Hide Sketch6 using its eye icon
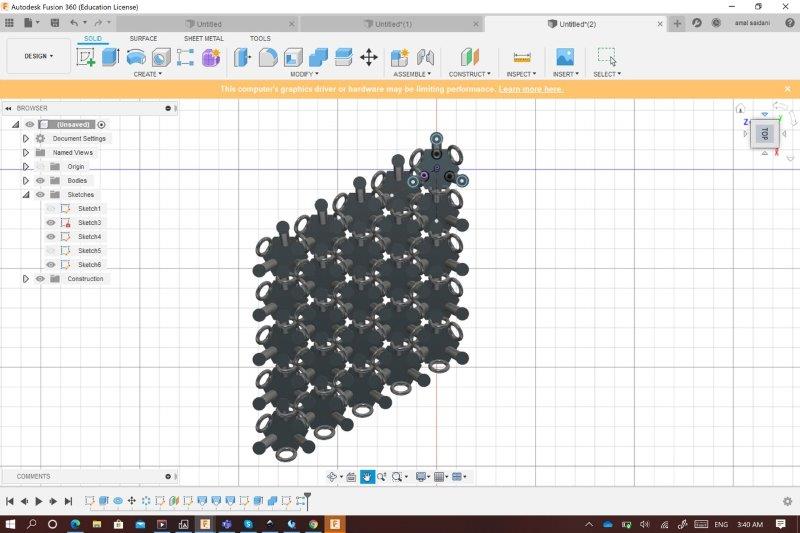 coord(51,265)
